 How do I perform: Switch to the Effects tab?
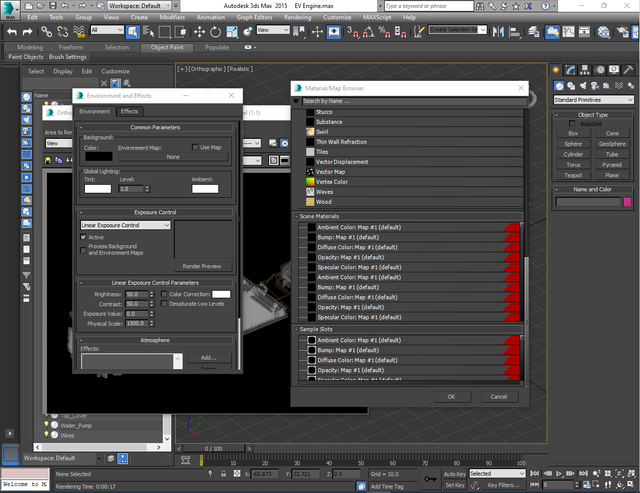129,111
